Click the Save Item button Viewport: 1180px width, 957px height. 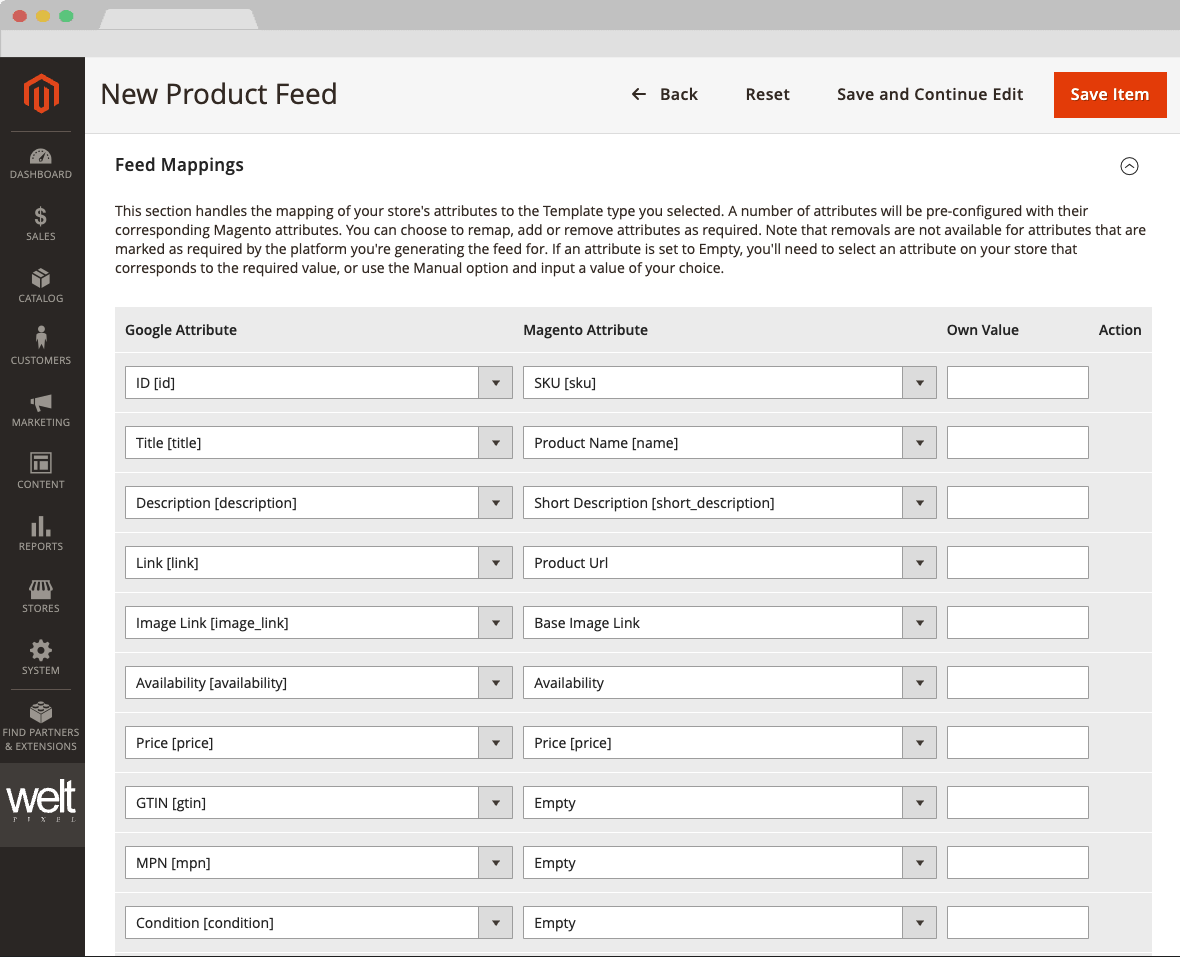1109,95
